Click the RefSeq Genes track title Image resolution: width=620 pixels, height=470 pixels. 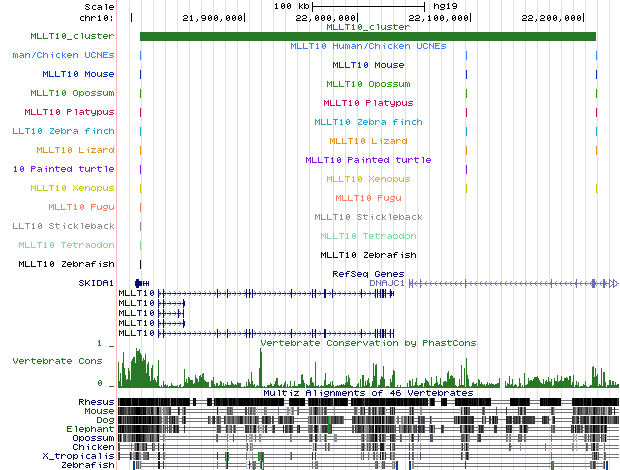367,273
